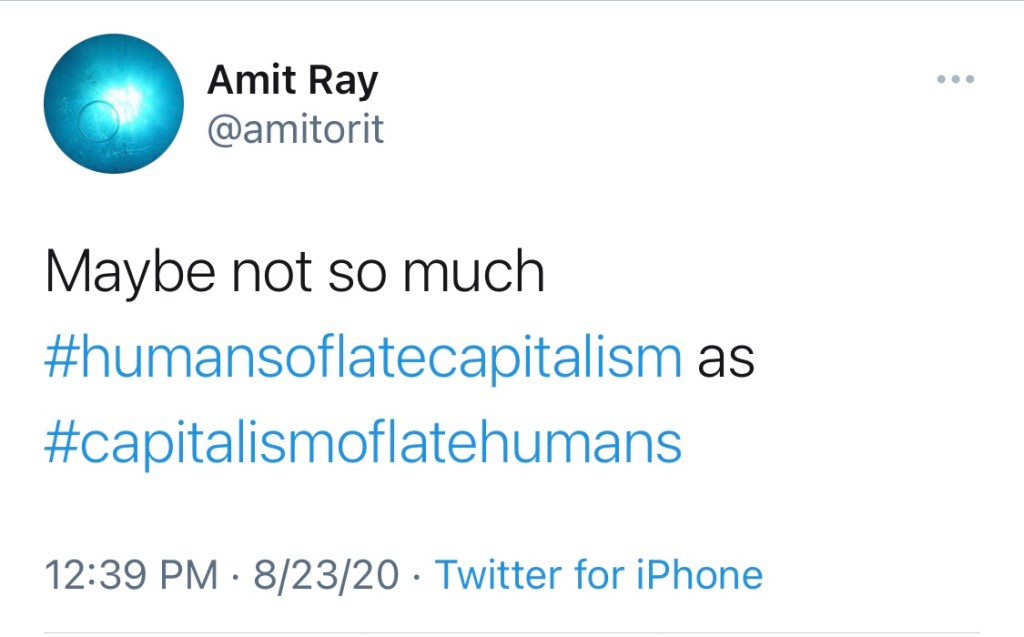The image size is (1024, 637).
Task: Click the # symbol of #capitalismoflatehumans
Action: point(60,442)
